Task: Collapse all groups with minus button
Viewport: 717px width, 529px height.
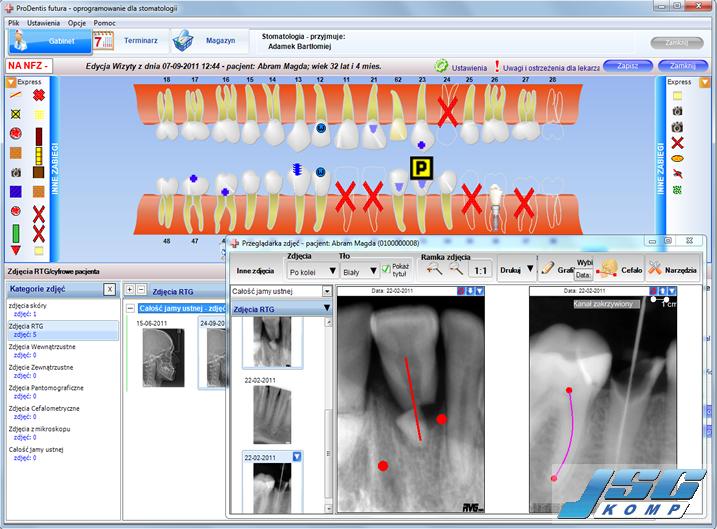Action: coord(141,289)
